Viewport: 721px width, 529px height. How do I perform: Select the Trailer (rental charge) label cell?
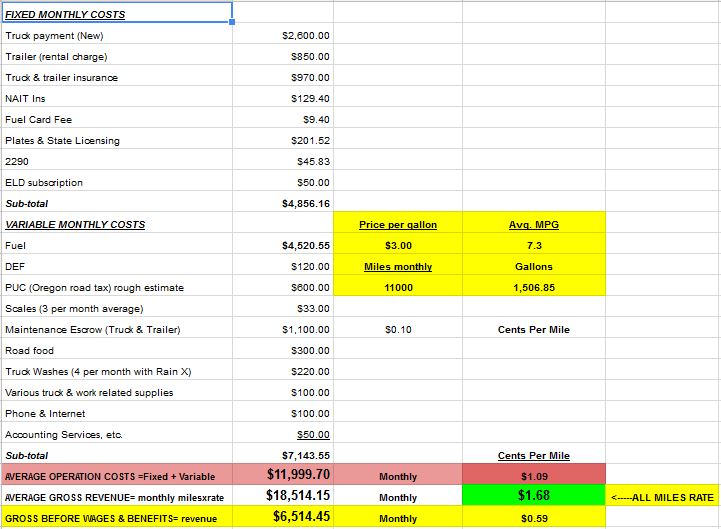pos(116,57)
